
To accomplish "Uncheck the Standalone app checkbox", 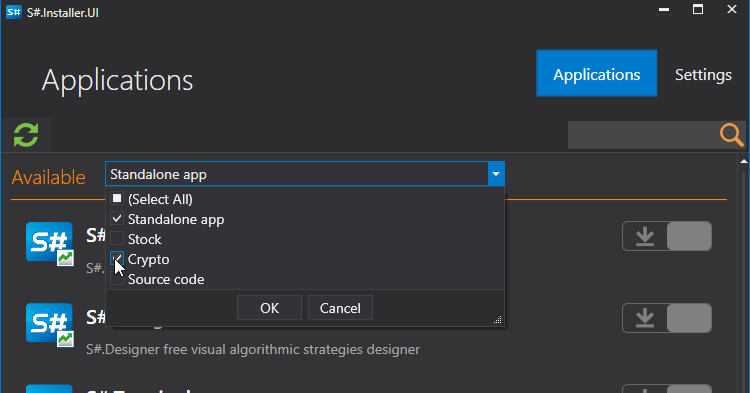I will pos(117,218).
